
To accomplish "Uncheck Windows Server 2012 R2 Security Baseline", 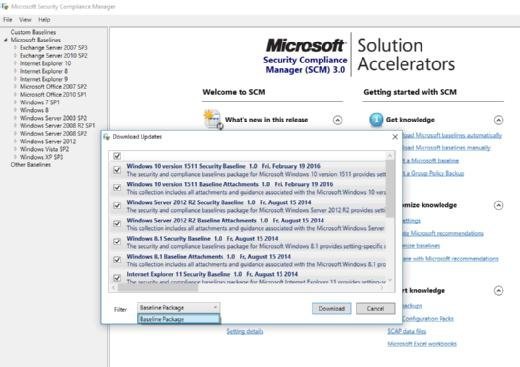I will pyautogui.click(x=117, y=206).
